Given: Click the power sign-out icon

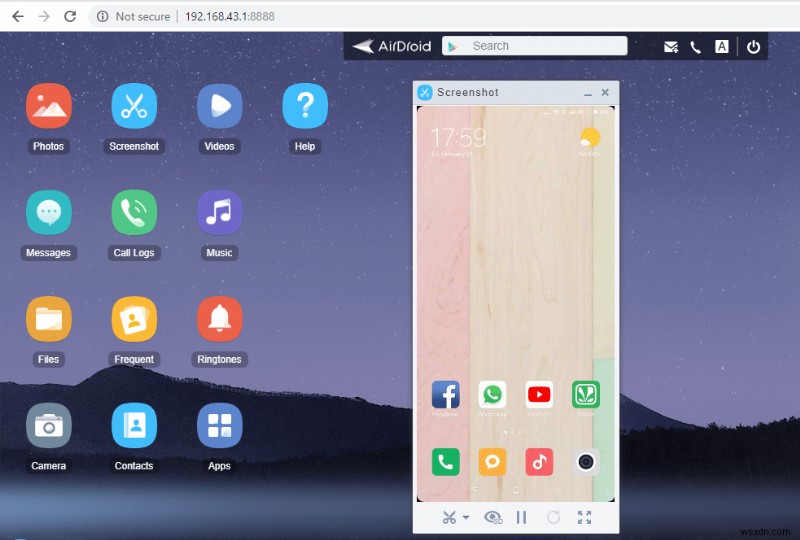Looking at the screenshot, I should point(753,46).
